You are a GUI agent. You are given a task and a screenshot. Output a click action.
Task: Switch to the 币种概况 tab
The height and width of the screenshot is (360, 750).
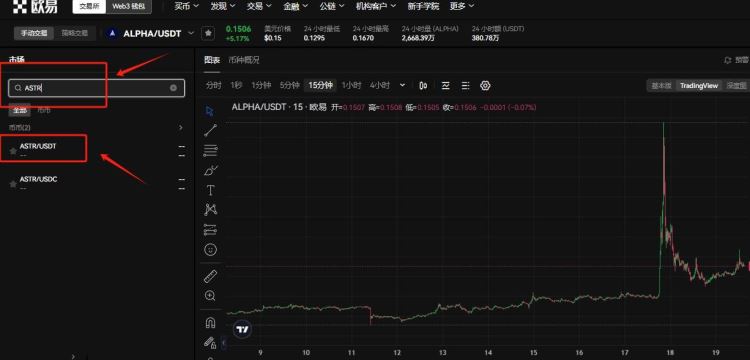tap(244, 60)
